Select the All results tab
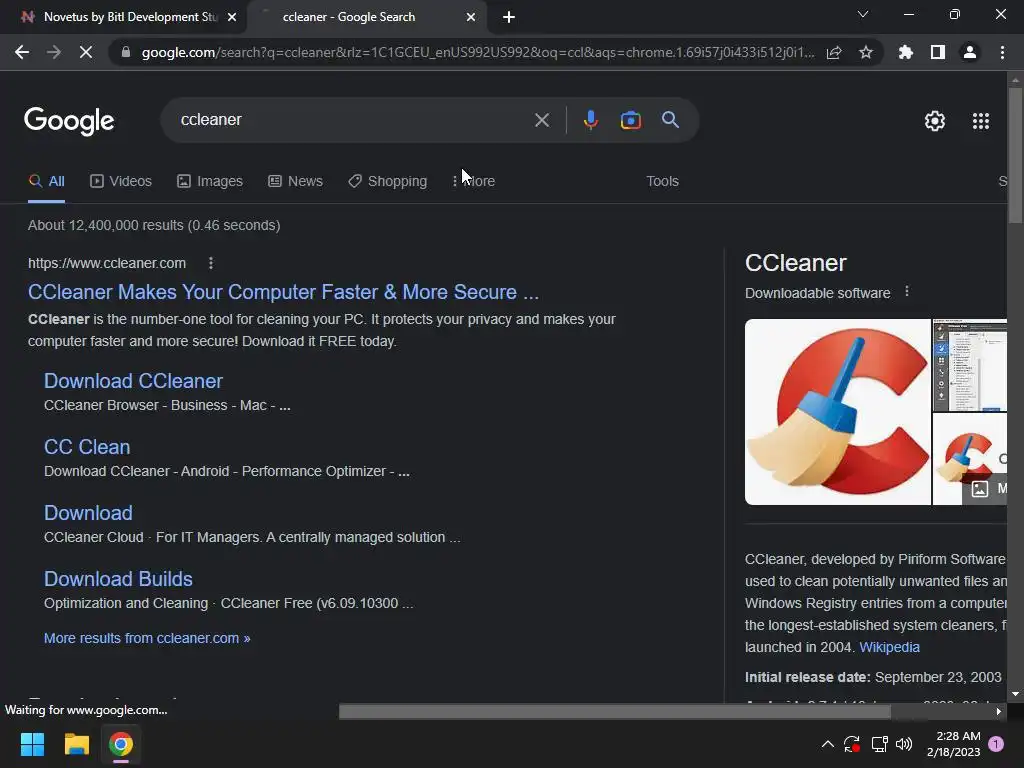1024x768 pixels. click(46, 181)
